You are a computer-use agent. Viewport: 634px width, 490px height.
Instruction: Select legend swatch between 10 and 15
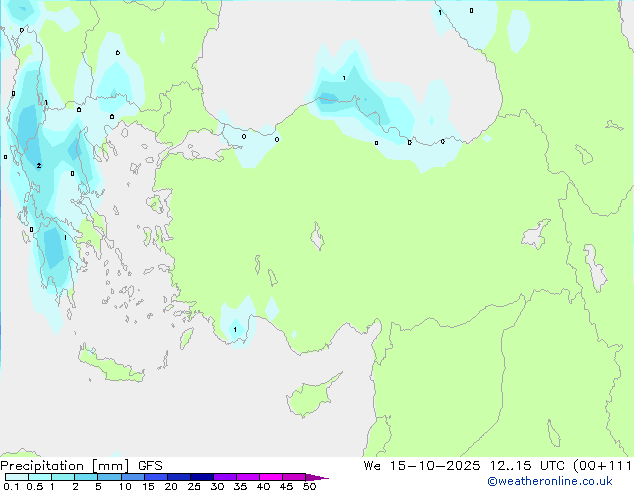(132, 477)
